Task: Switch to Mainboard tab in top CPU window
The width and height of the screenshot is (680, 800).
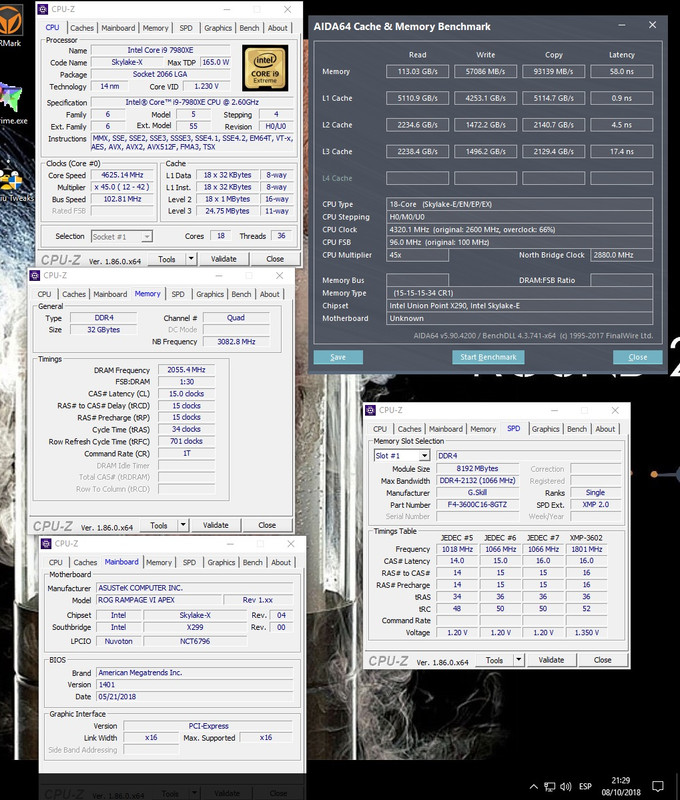Action: tap(118, 28)
